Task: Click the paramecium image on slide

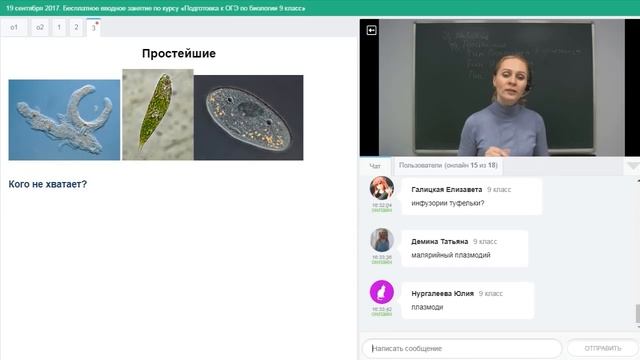Action: pyautogui.click(x=249, y=118)
